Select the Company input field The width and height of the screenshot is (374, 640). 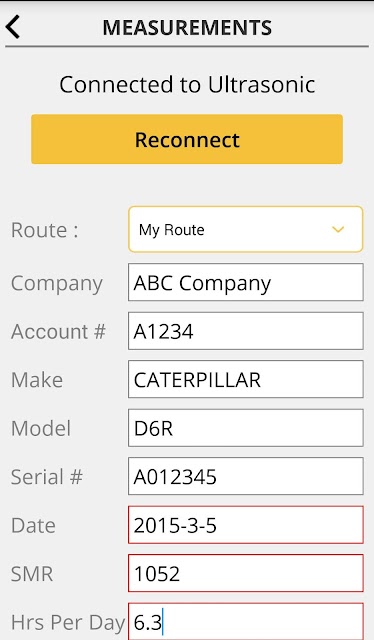click(x=245, y=282)
